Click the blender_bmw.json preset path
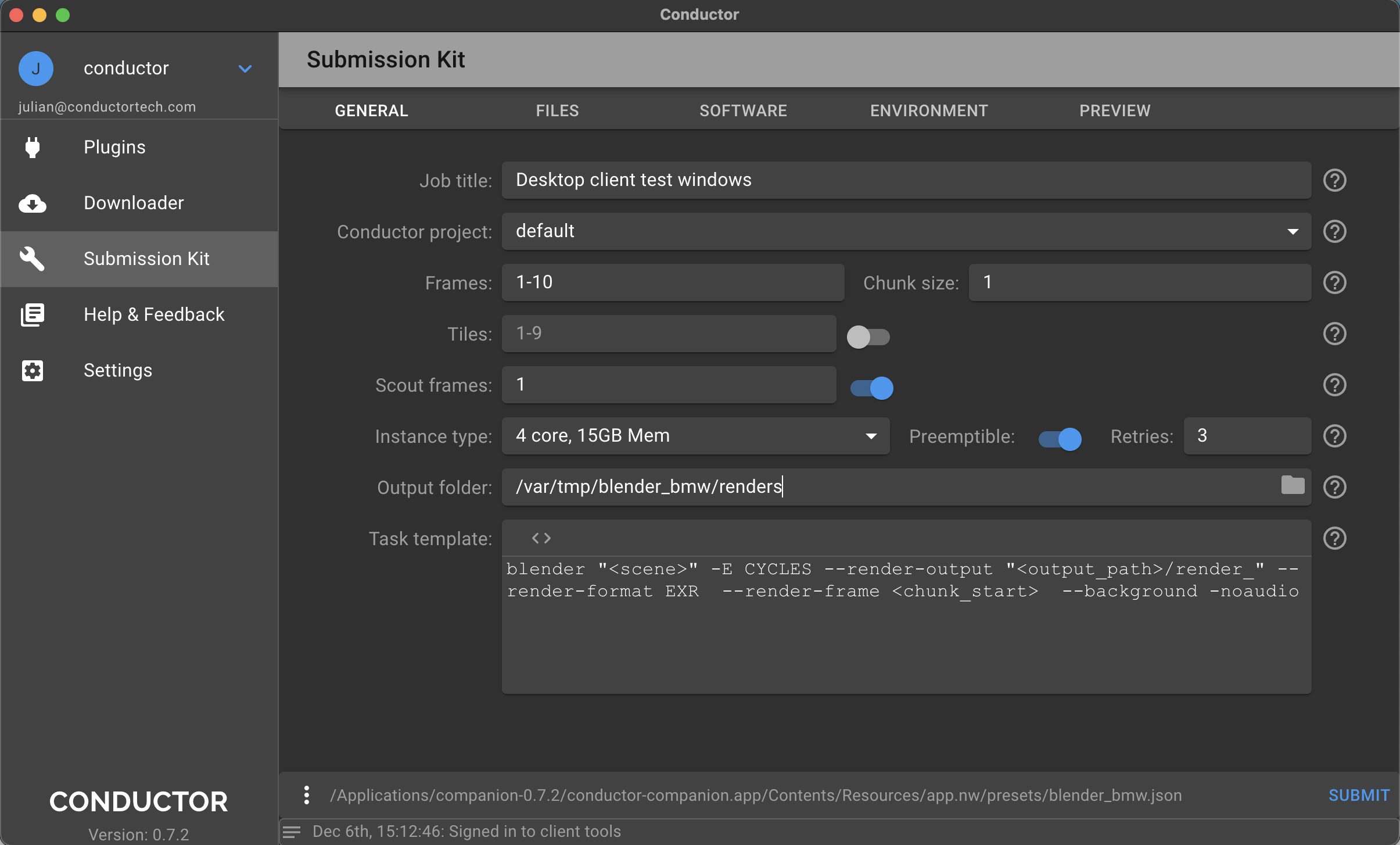This screenshot has width=1400, height=845. point(756,795)
